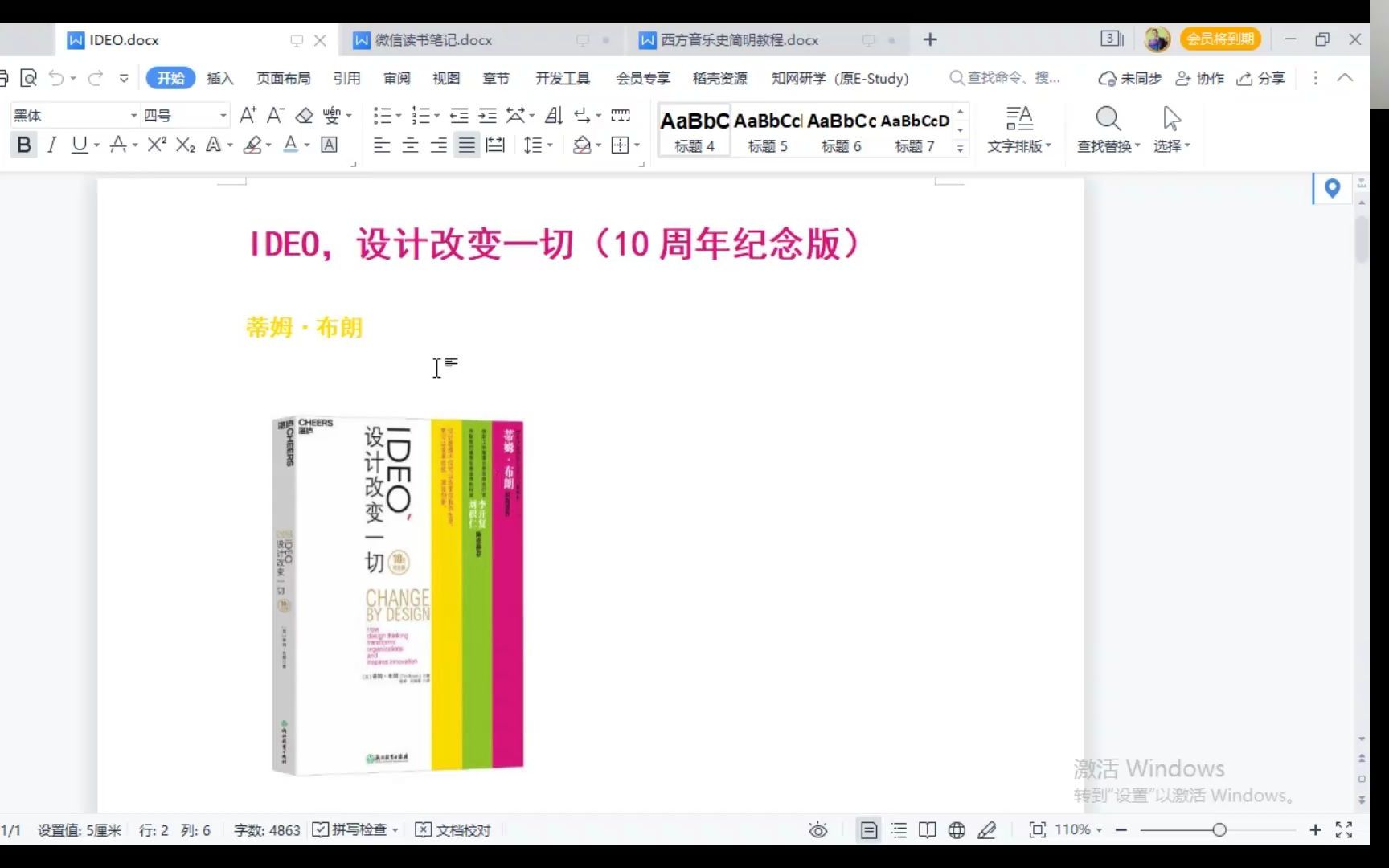Click the 会员将到期 button

click(x=1220, y=39)
